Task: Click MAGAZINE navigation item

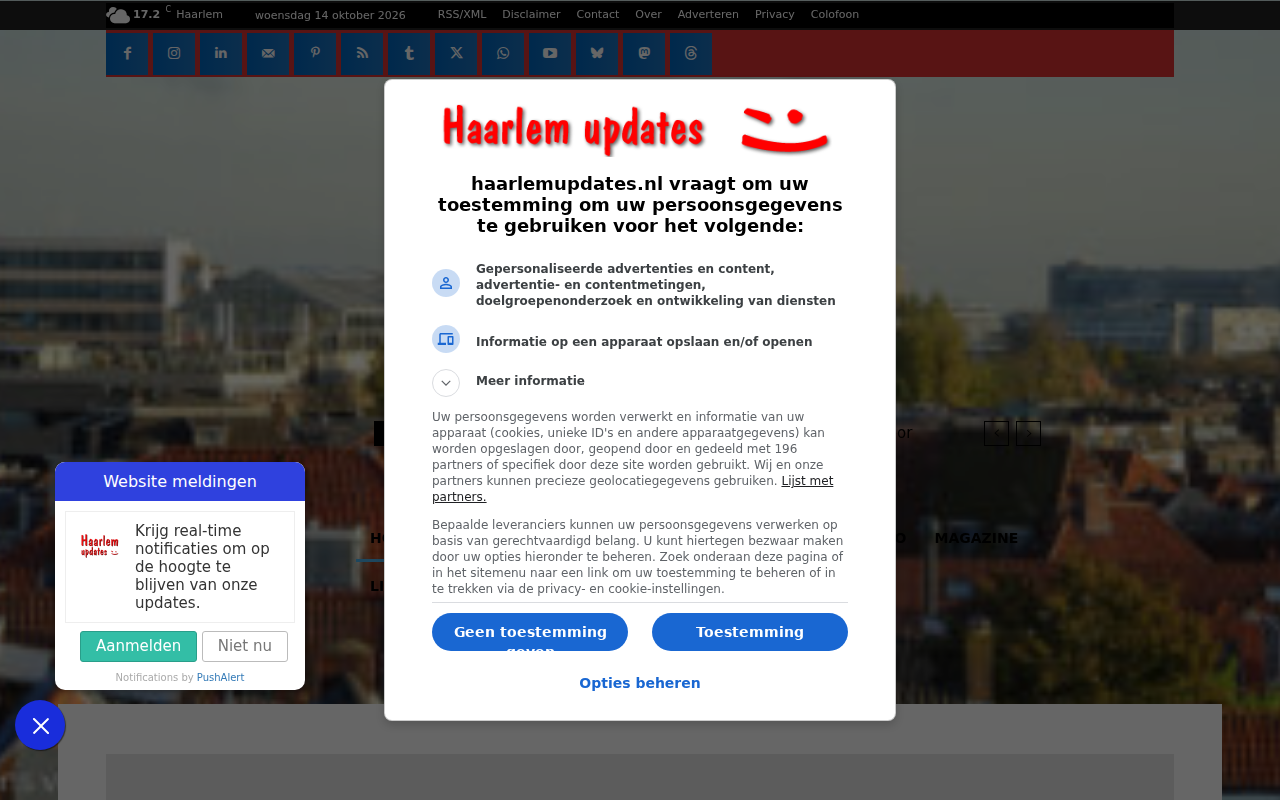Action: 976,538
